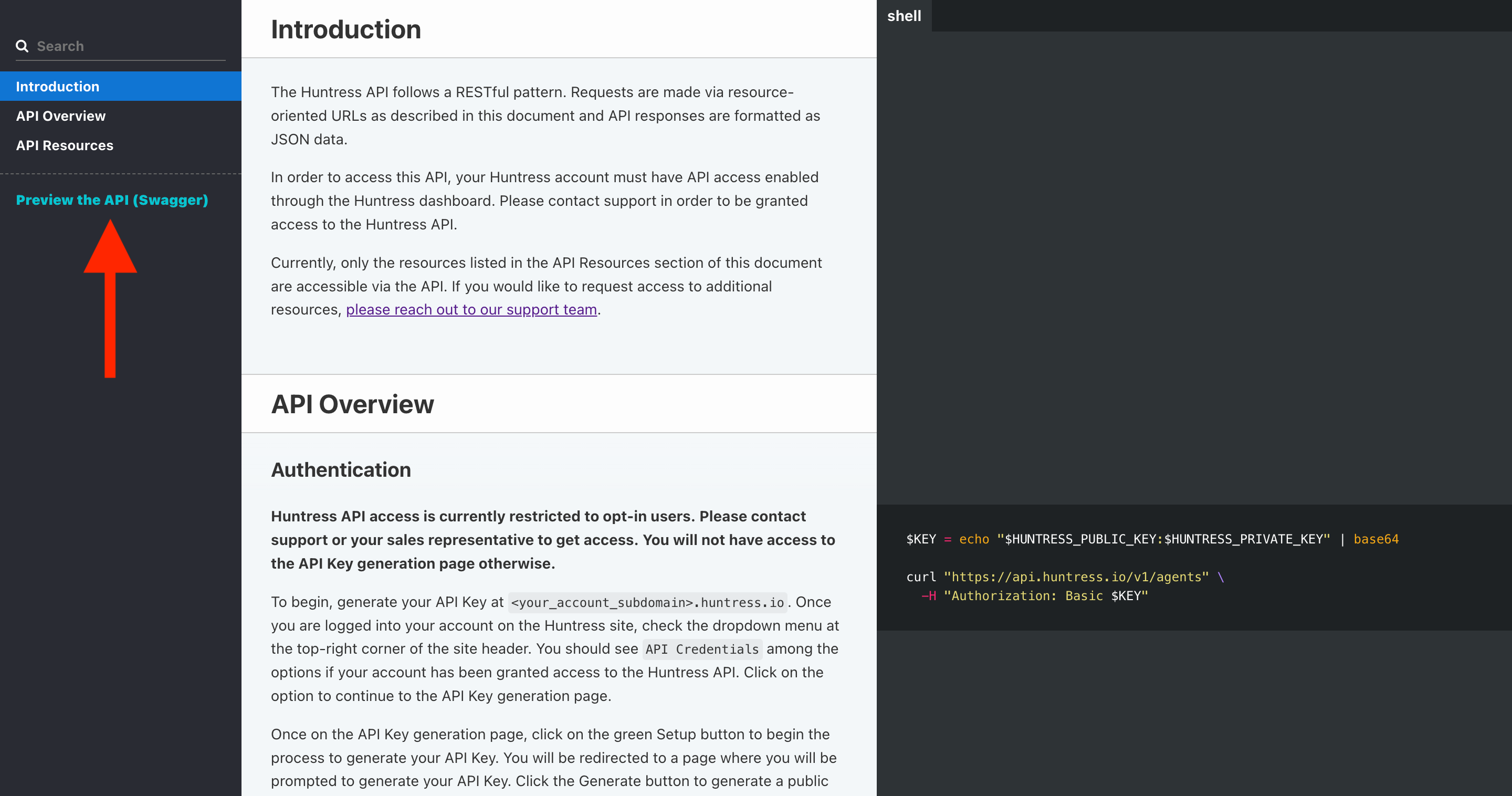The image size is (1512, 796).
Task: Click the API Credentials inline code
Action: coord(702,650)
